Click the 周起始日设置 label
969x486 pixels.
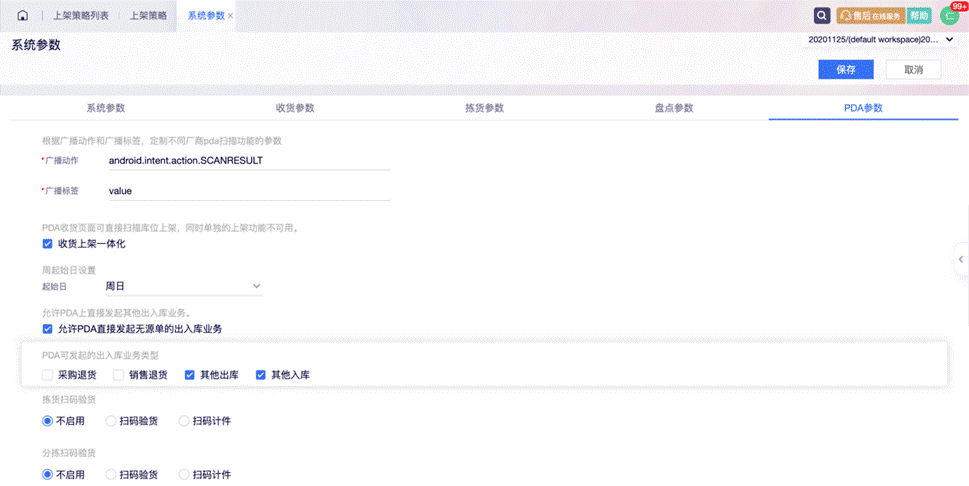[x=69, y=271]
